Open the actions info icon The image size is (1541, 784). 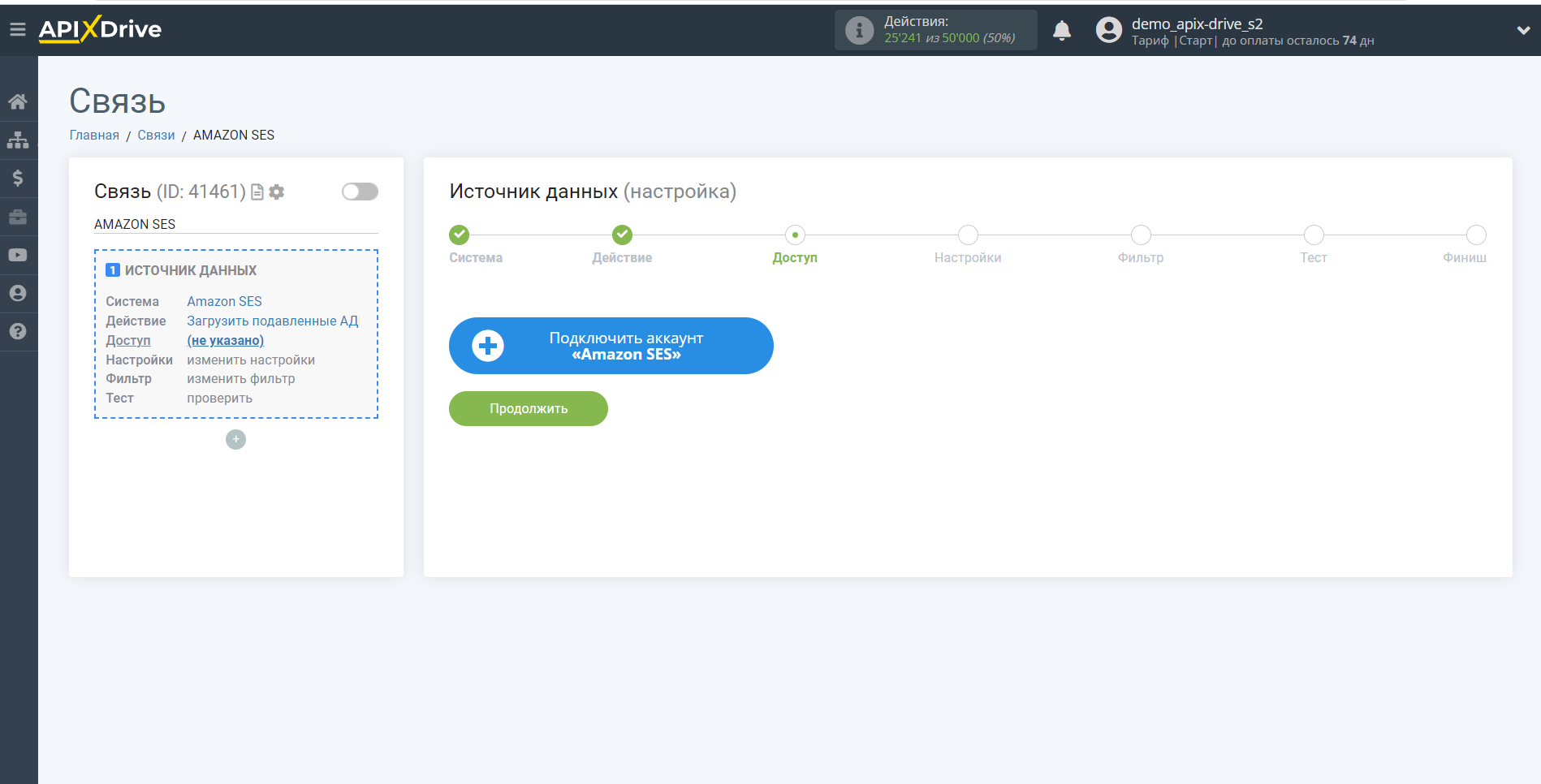[859, 30]
